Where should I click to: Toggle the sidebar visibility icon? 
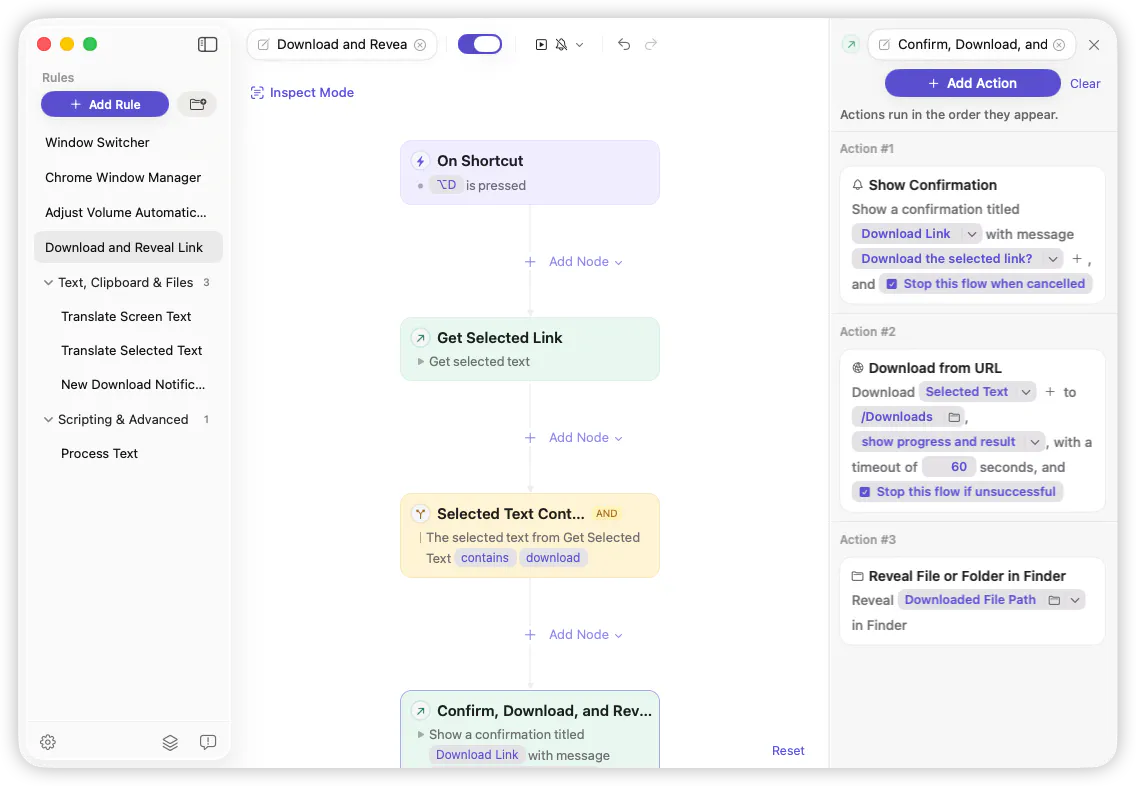click(207, 44)
